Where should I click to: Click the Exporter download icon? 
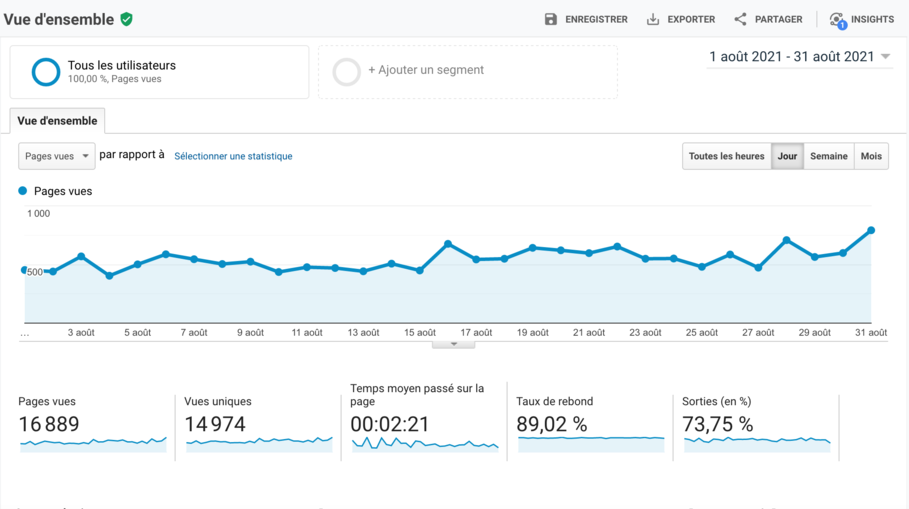(x=653, y=19)
